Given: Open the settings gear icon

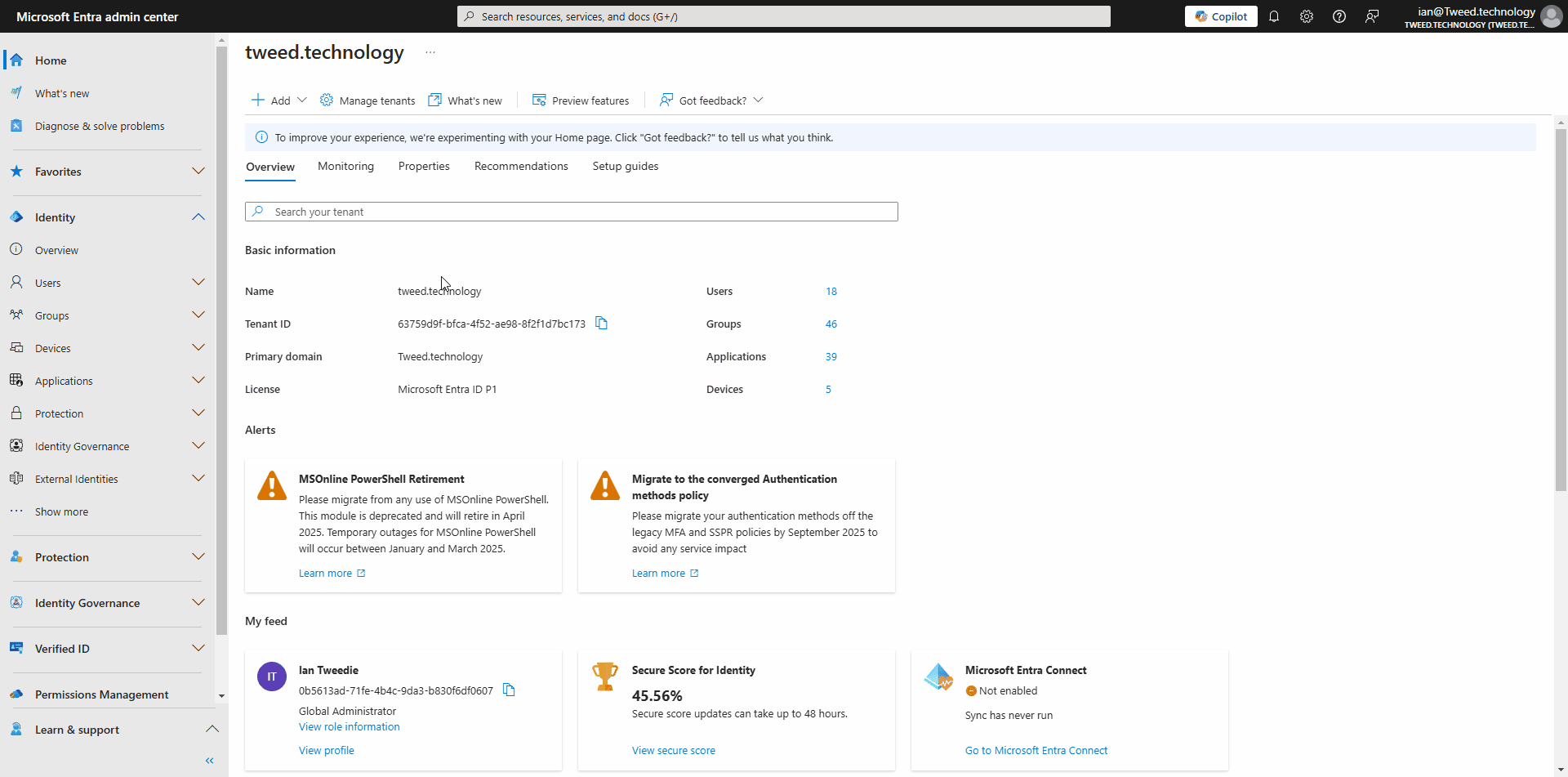Looking at the screenshot, I should 1307,16.
